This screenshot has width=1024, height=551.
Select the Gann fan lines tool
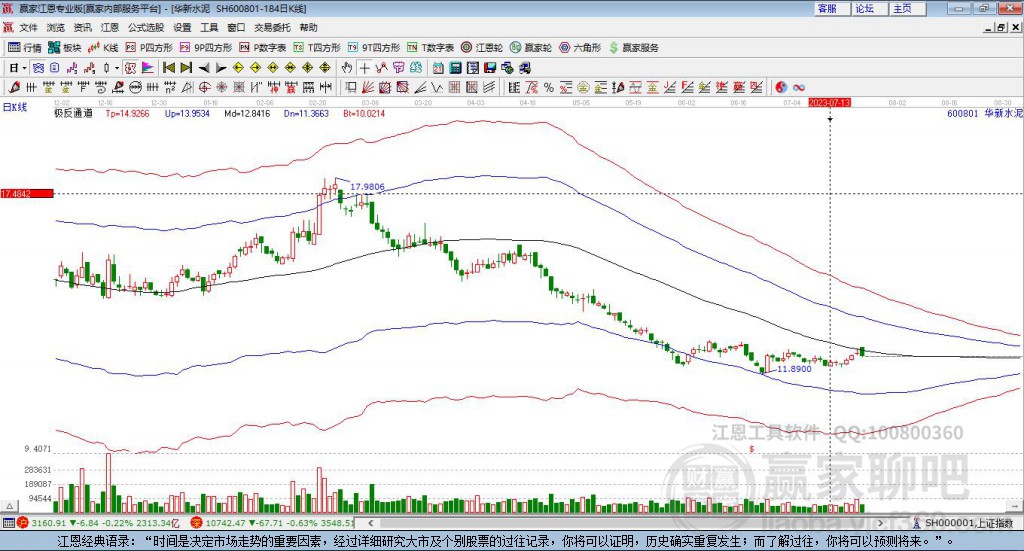[x=367, y=87]
